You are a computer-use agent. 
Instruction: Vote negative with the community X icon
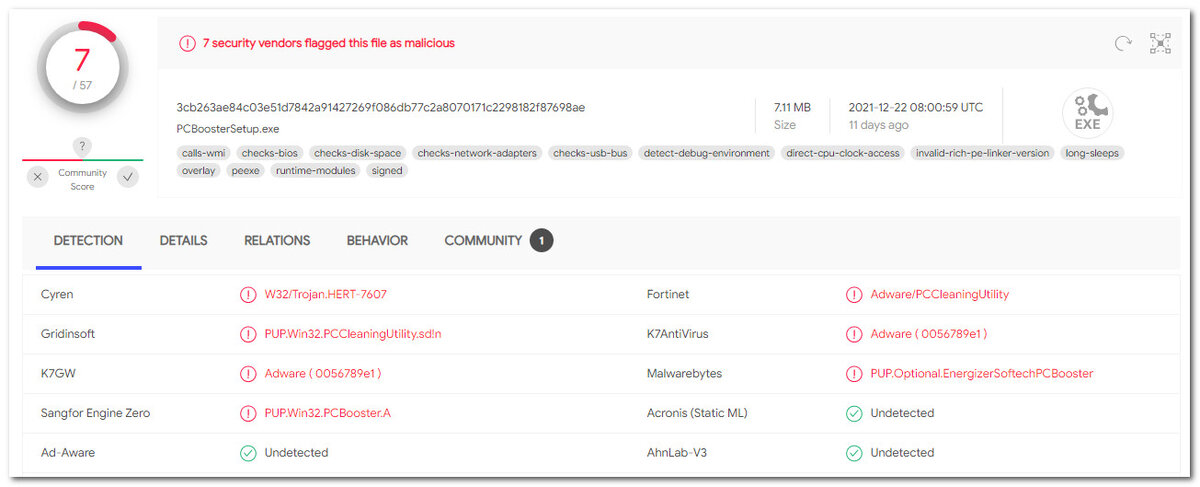37,177
